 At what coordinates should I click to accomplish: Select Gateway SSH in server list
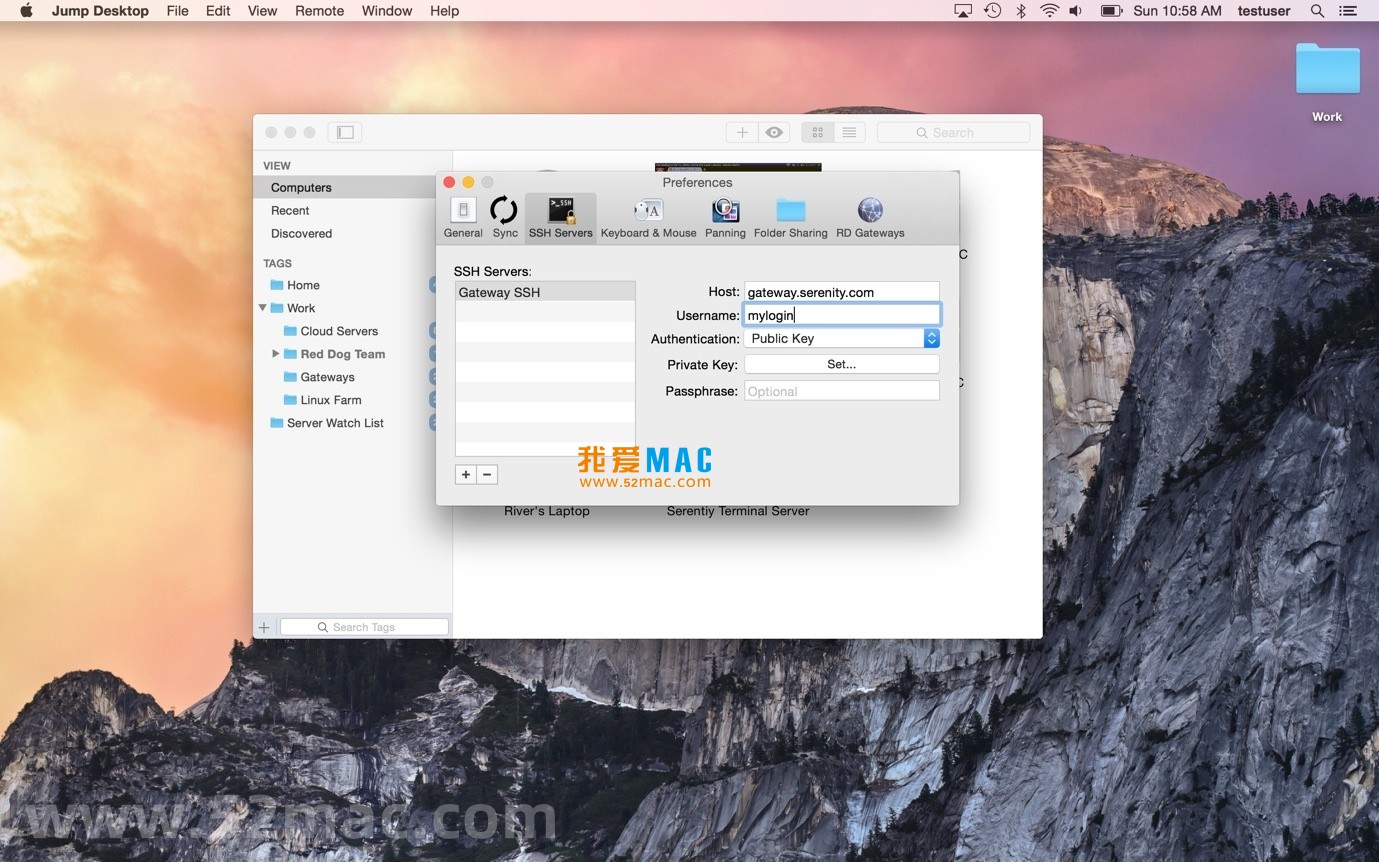(x=544, y=292)
